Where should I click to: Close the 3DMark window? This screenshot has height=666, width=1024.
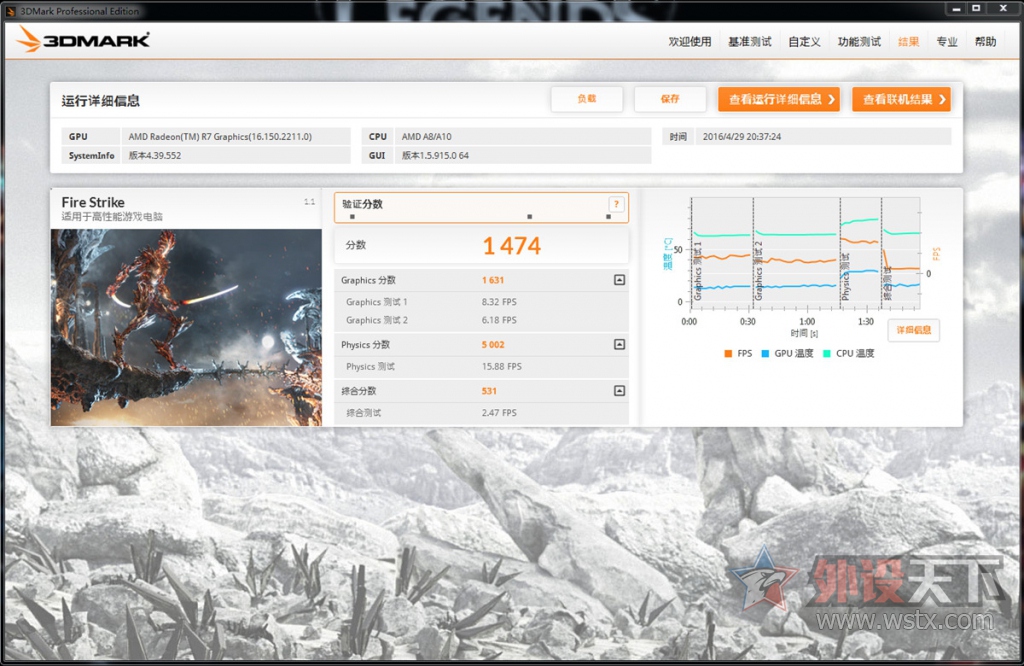coord(1003,8)
